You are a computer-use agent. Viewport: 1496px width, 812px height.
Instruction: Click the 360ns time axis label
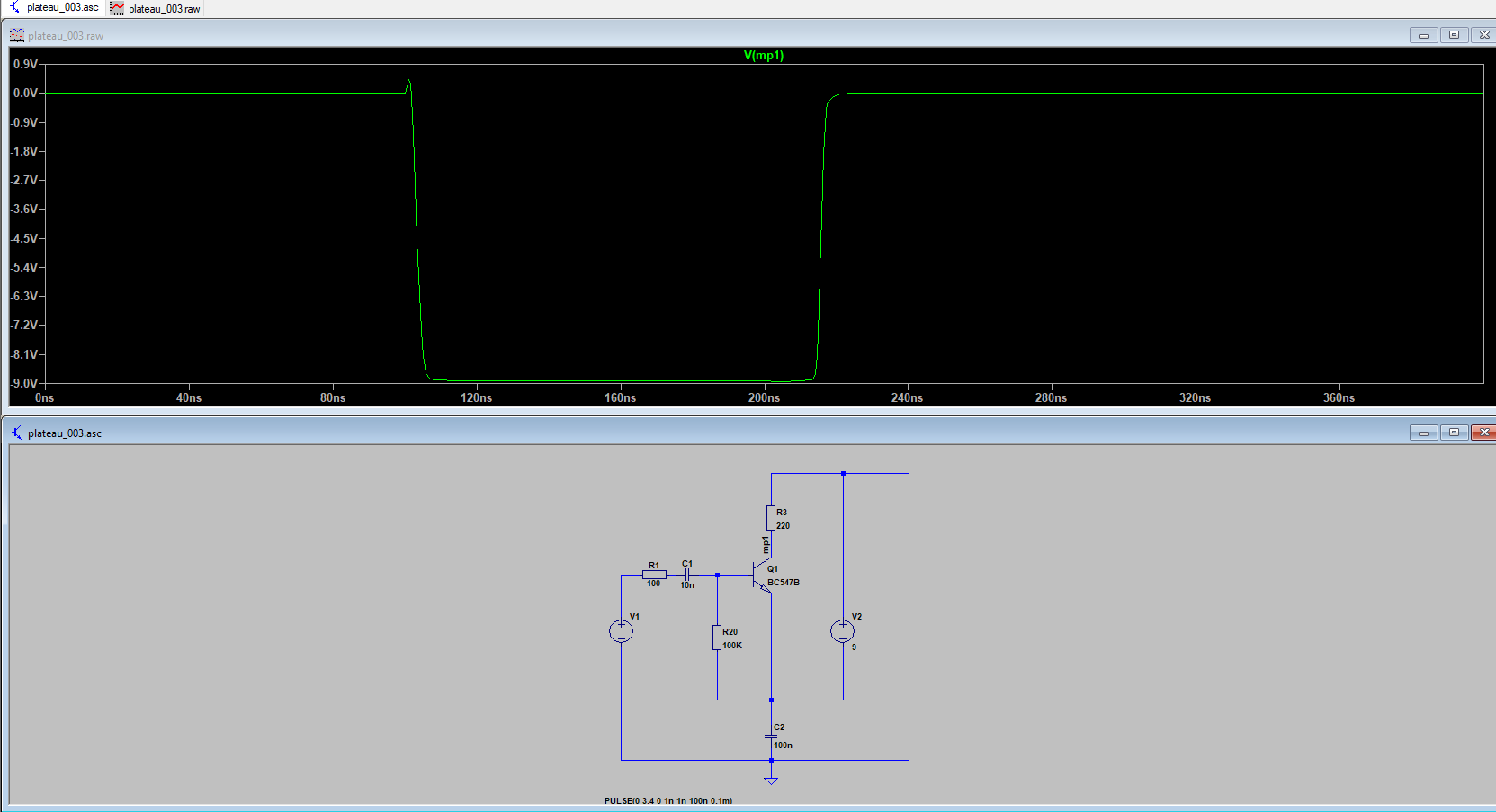tap(1339, 397)
